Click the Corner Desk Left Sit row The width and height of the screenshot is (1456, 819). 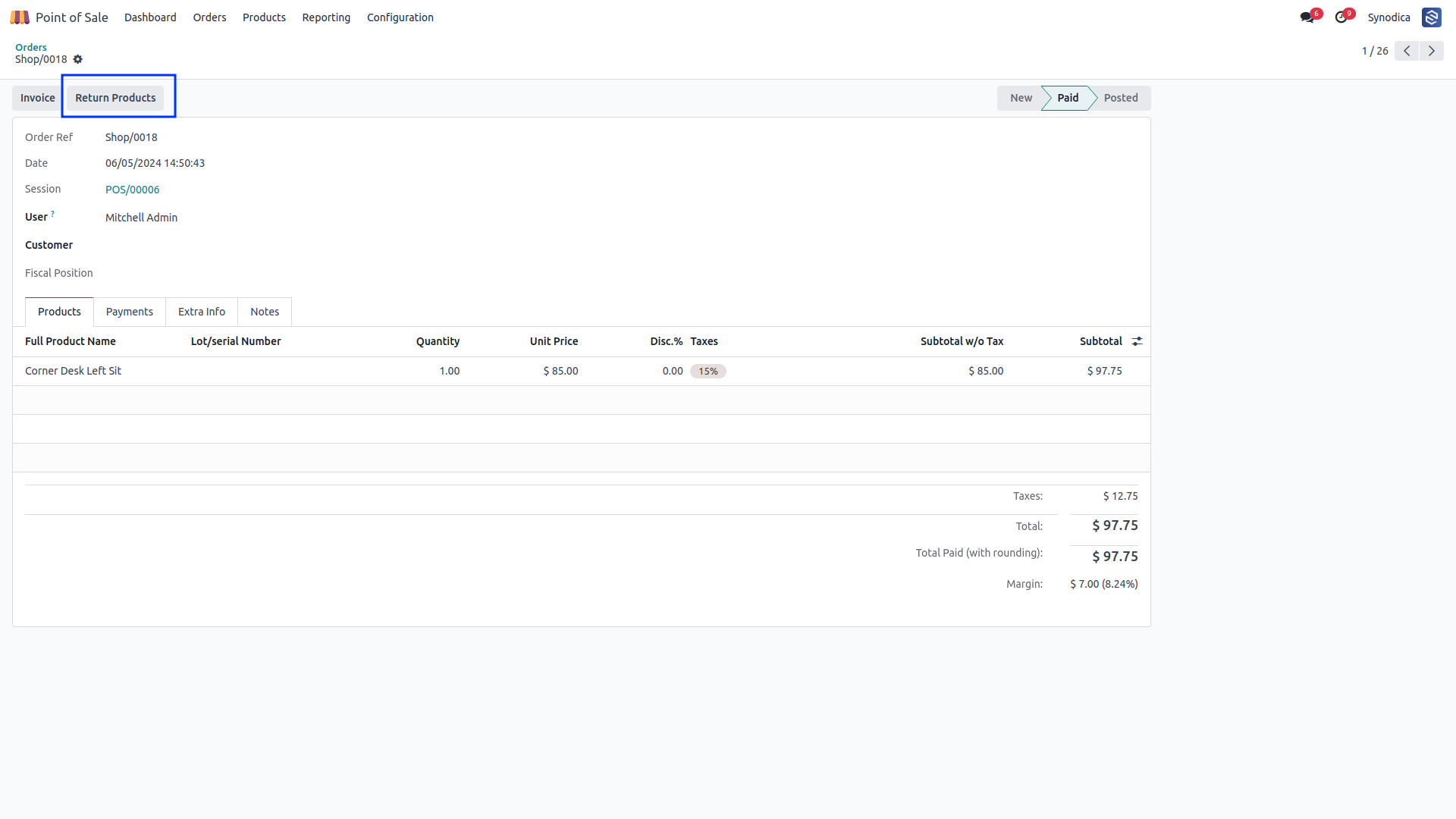point(582,371)
